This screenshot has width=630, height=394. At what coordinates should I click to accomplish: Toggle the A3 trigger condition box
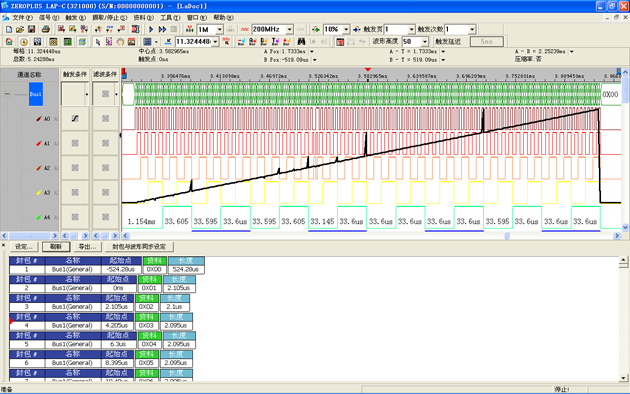(75, 192)
